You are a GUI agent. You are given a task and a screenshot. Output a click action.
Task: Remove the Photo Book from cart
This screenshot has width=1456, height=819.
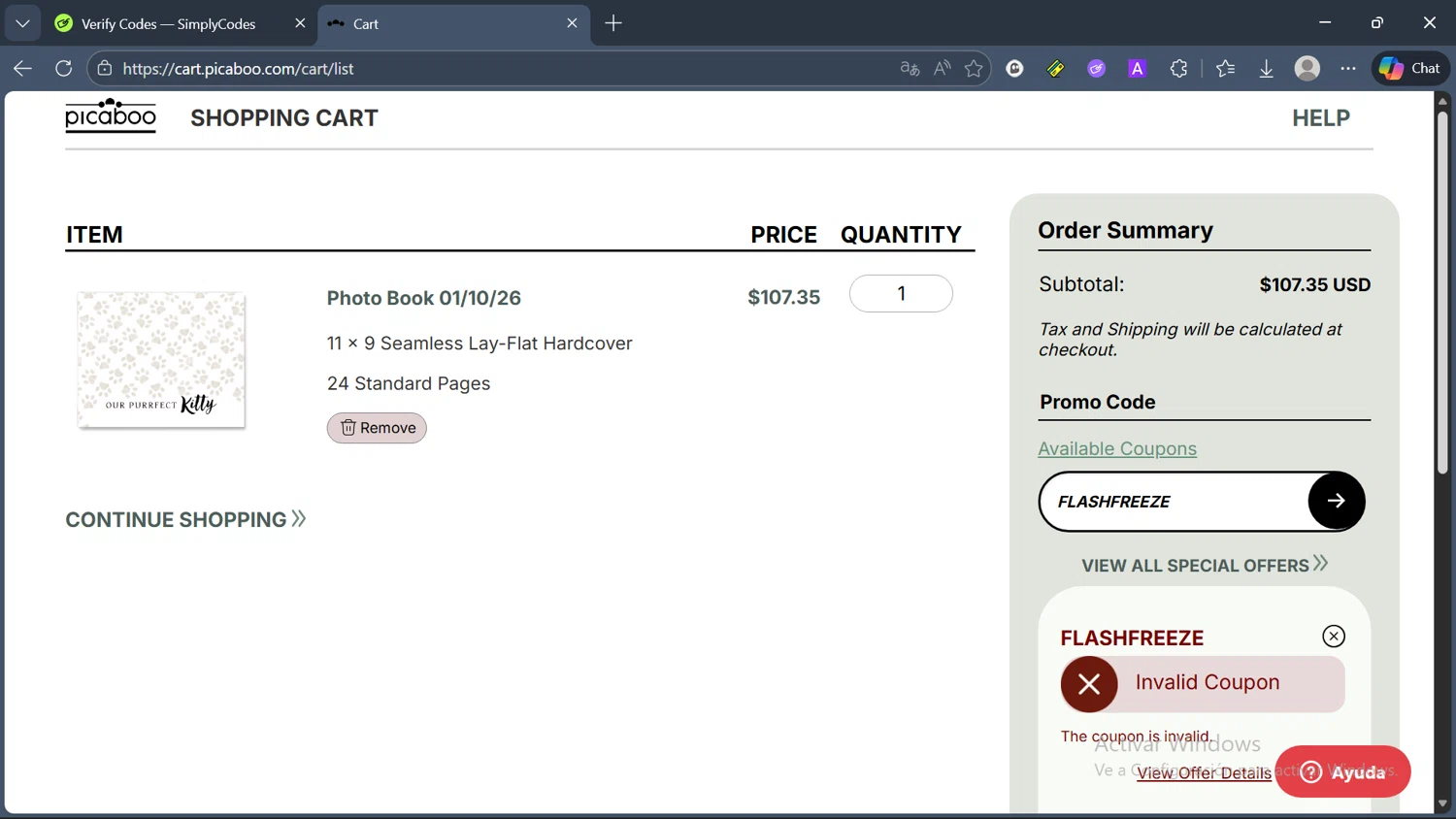coord(377,428)
